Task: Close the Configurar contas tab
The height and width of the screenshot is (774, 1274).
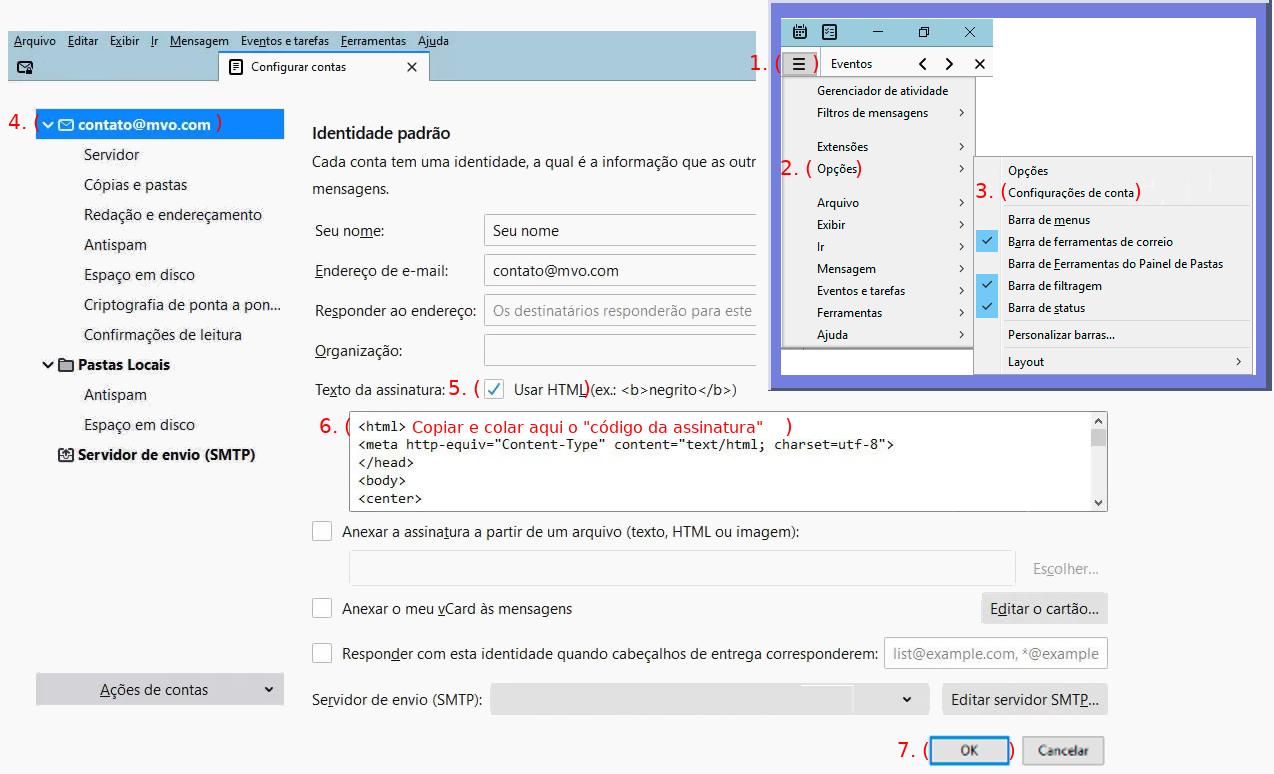Action: pos(411,67)
